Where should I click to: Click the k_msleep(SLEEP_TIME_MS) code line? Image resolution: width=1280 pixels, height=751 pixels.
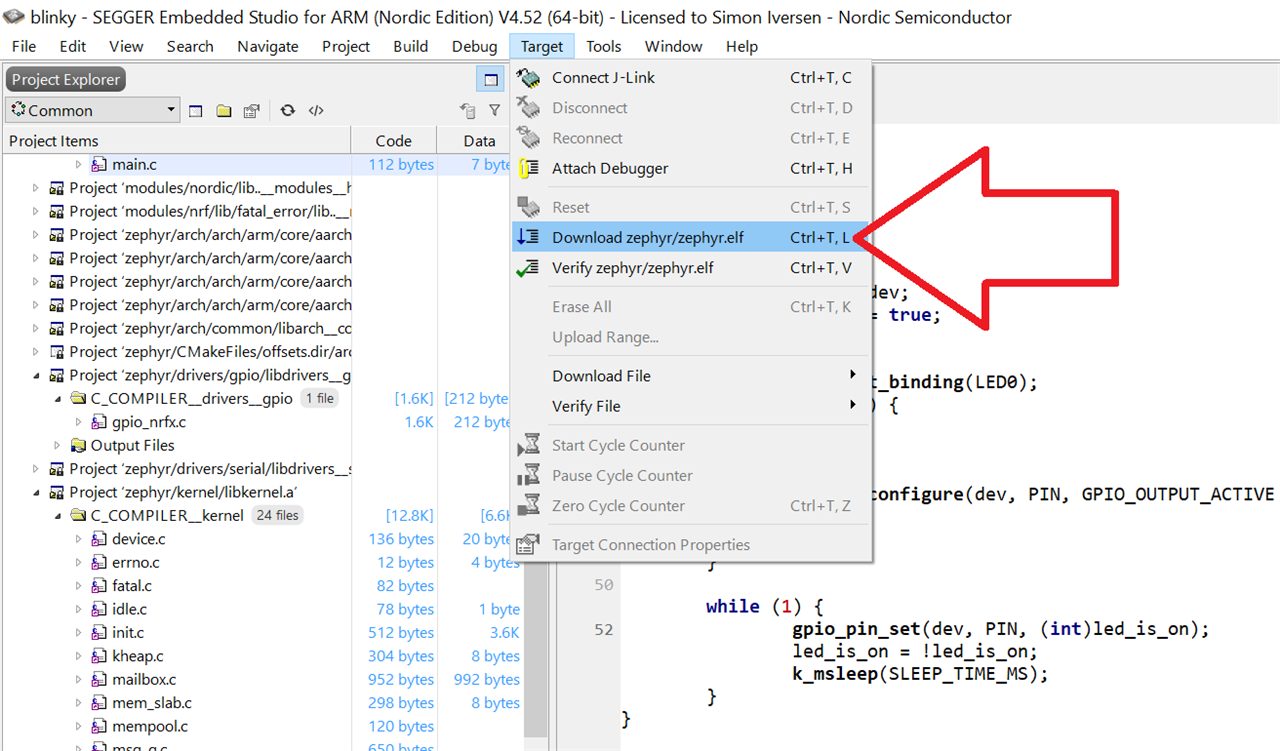click(x=921, y=674)
